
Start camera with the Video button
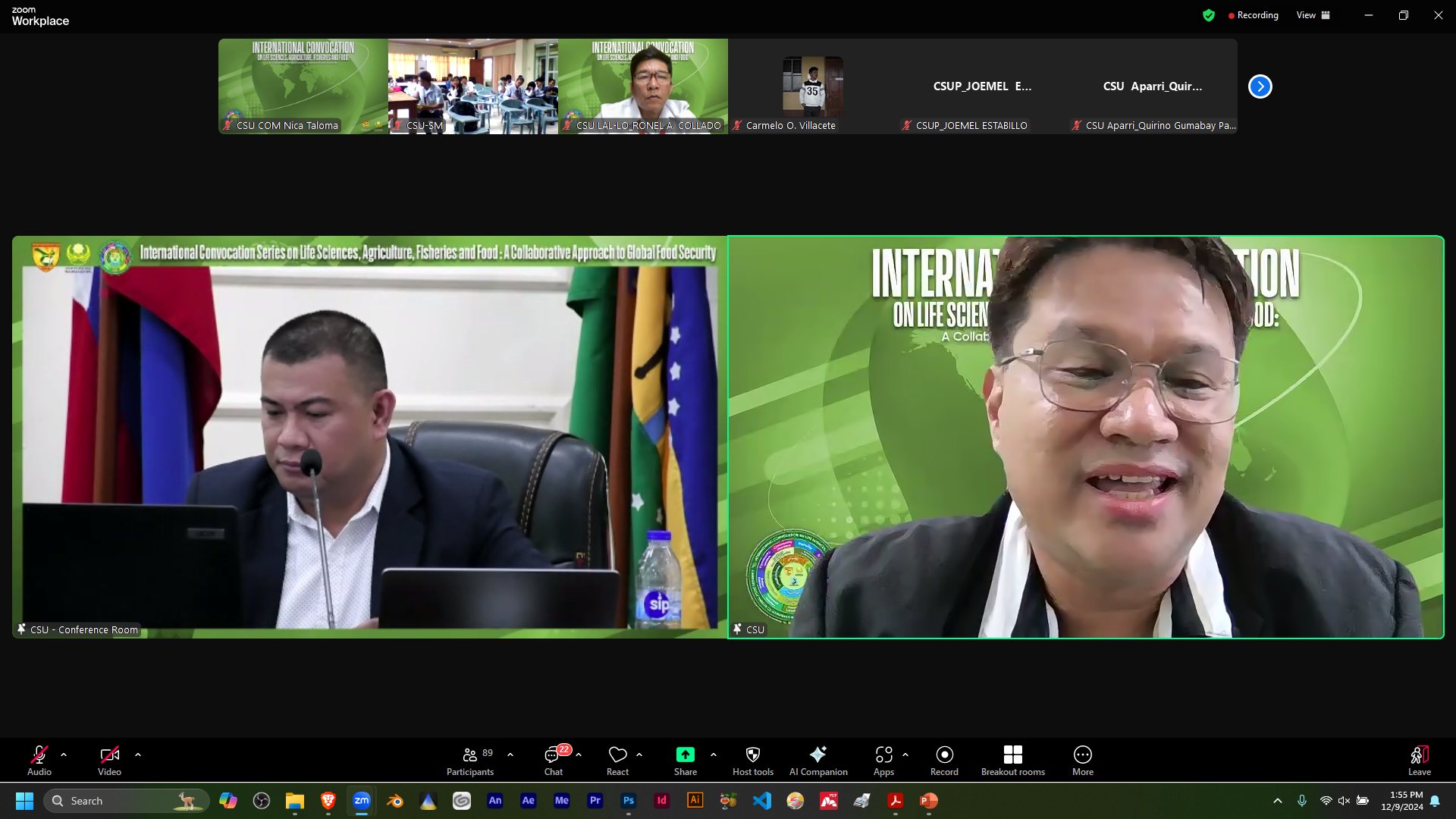(109, 761)
